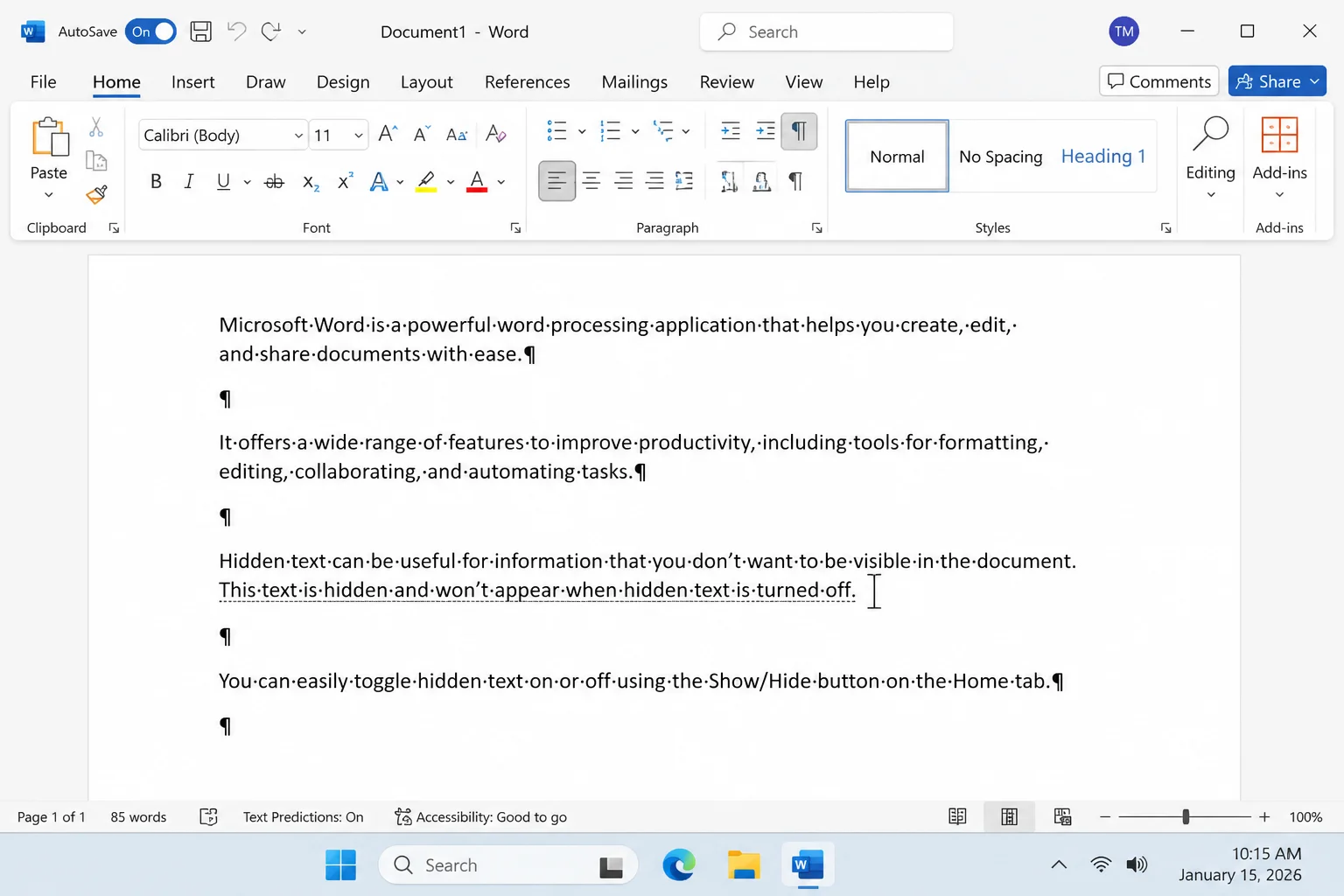1344x896 pixels.
Task: Click the Share button
Action: point(1277,81)
